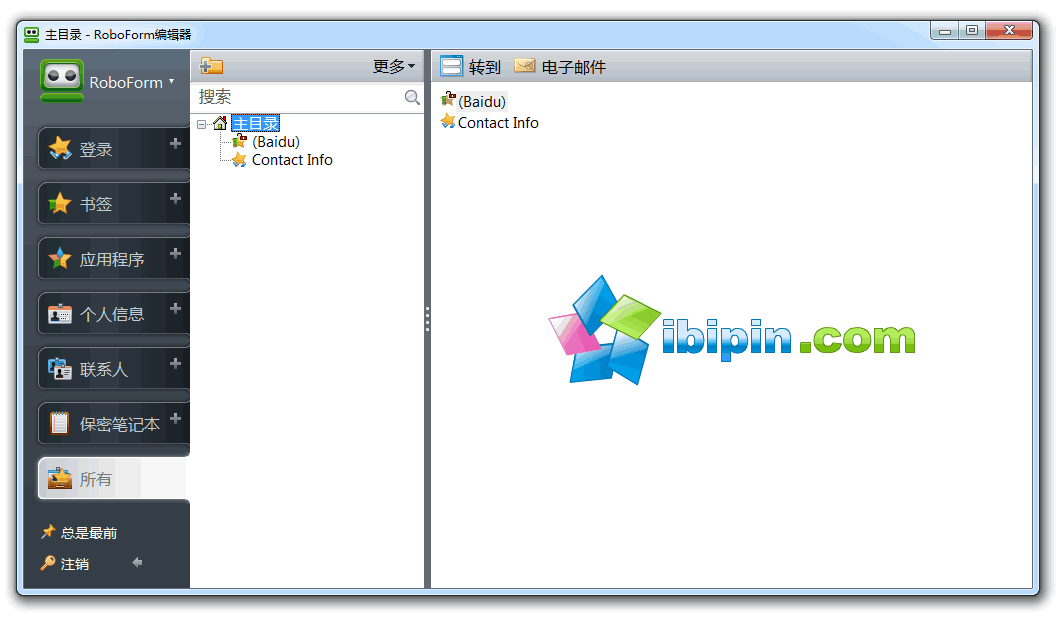1057x618 pixels.
Task: Select the 主目录 root tree item
Action: coord(255,123)
